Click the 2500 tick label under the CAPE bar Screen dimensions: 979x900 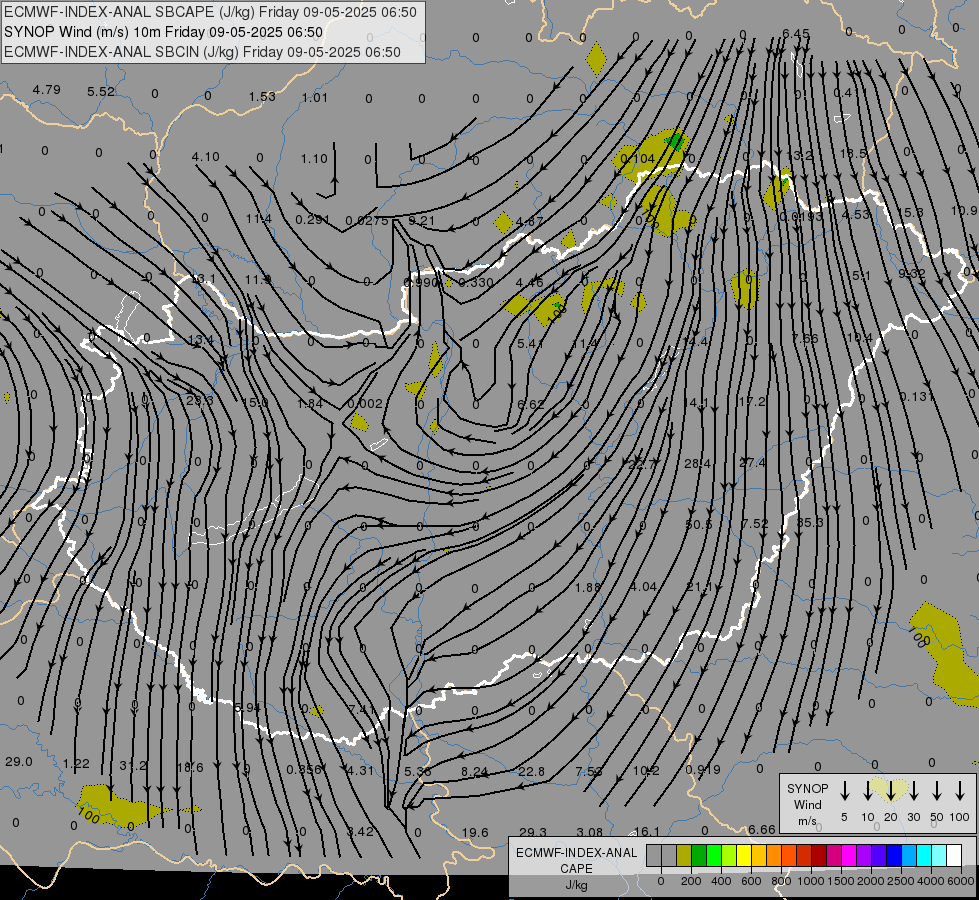[900, 881]
